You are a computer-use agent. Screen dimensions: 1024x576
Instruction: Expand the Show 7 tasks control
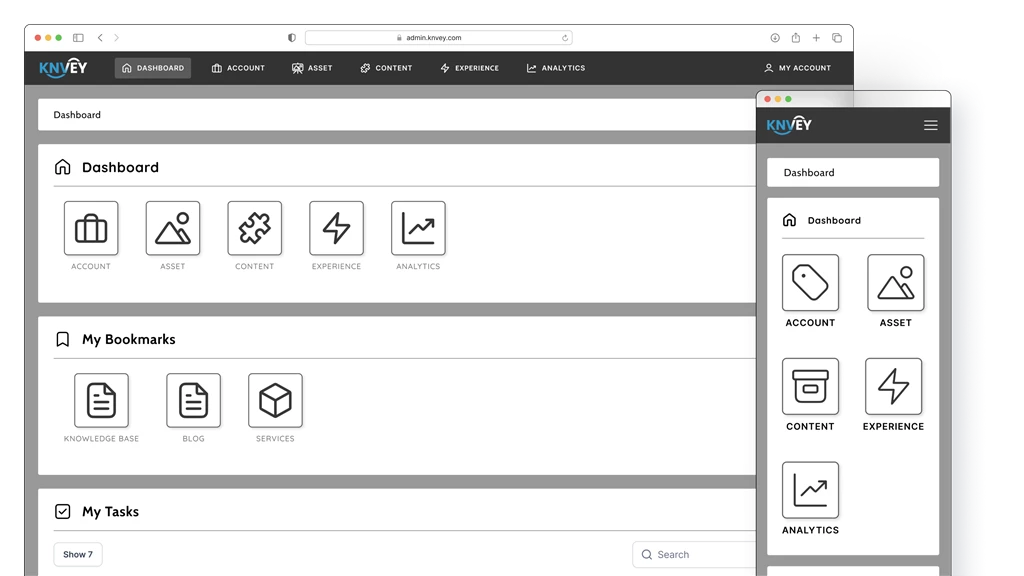click(77, 554)
